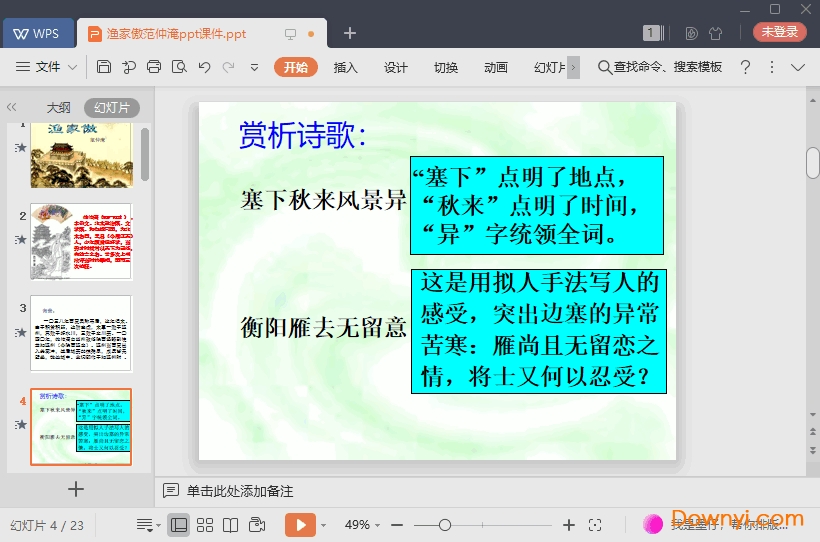Click the export-to-PDF icon beside Save
The width and height of the screenshot is (820, 542).
(129, 67)
